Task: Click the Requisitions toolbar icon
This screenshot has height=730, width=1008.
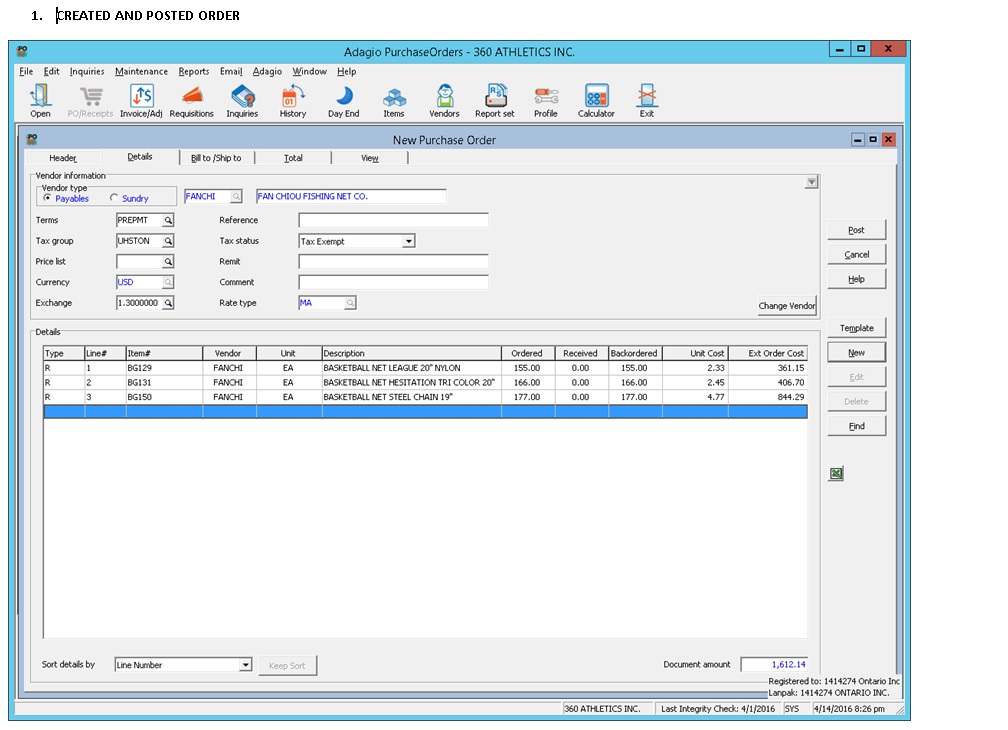Action: tap(191, 100)
